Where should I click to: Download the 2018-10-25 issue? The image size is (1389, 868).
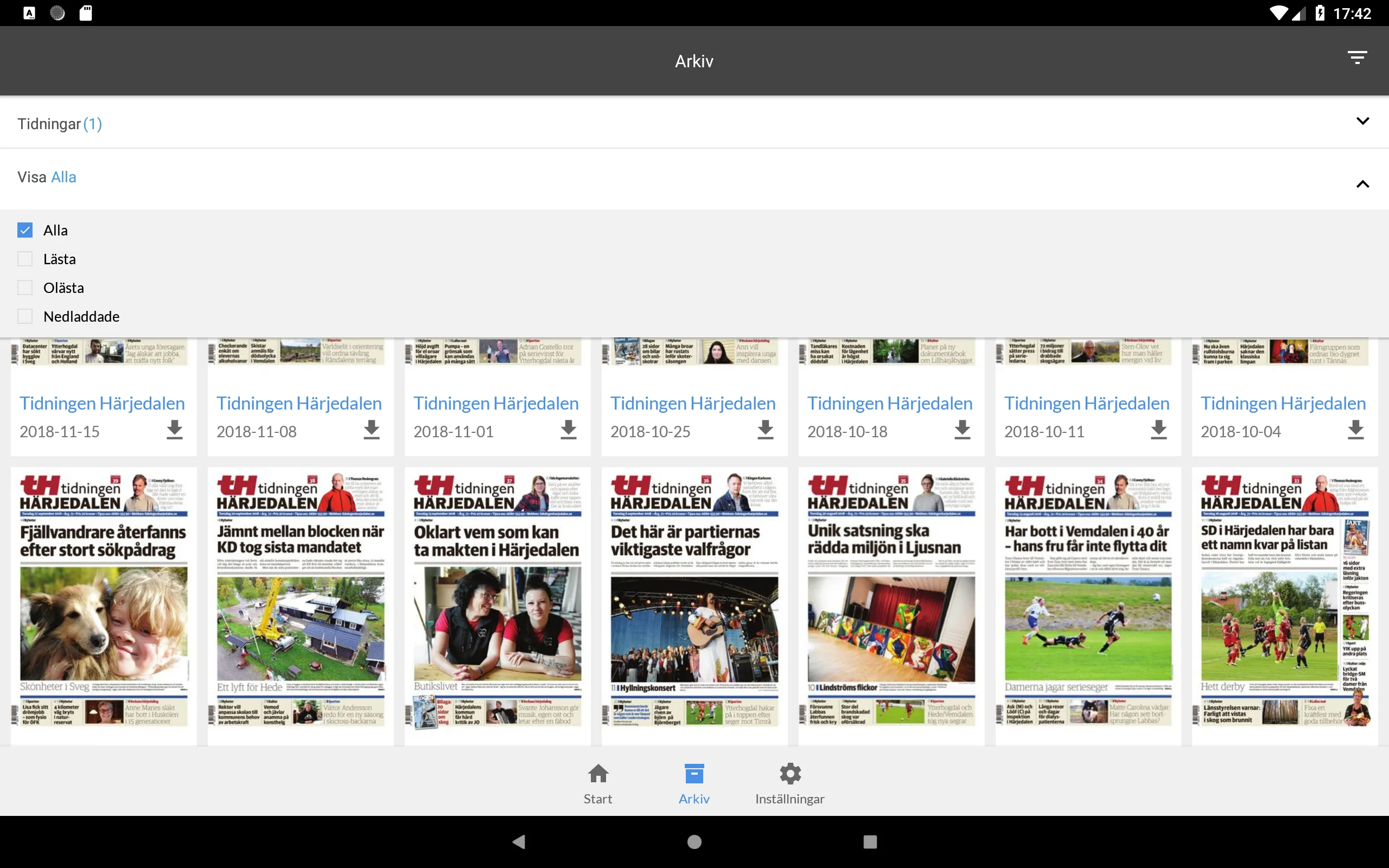(765, 430)
